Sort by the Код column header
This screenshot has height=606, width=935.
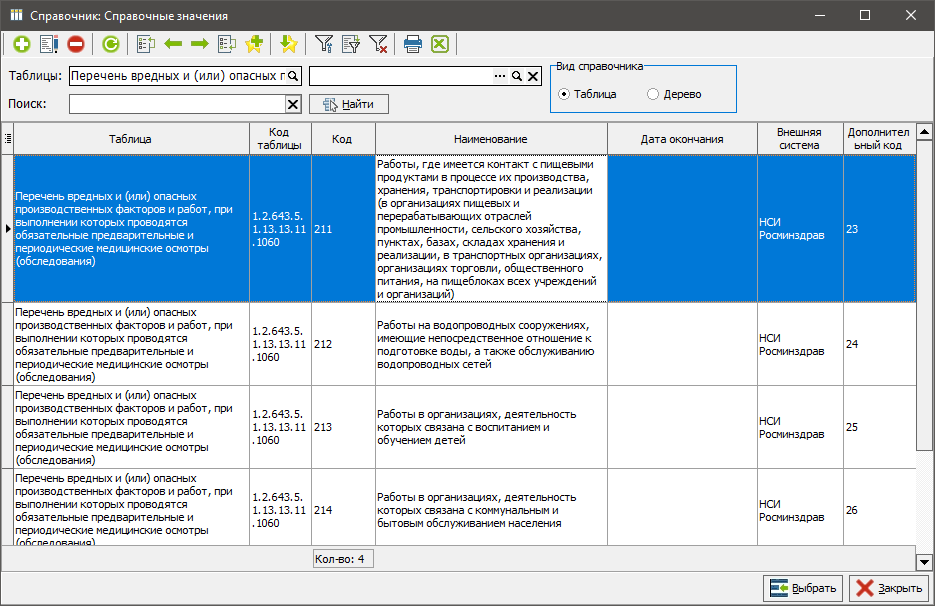(342, 139)
